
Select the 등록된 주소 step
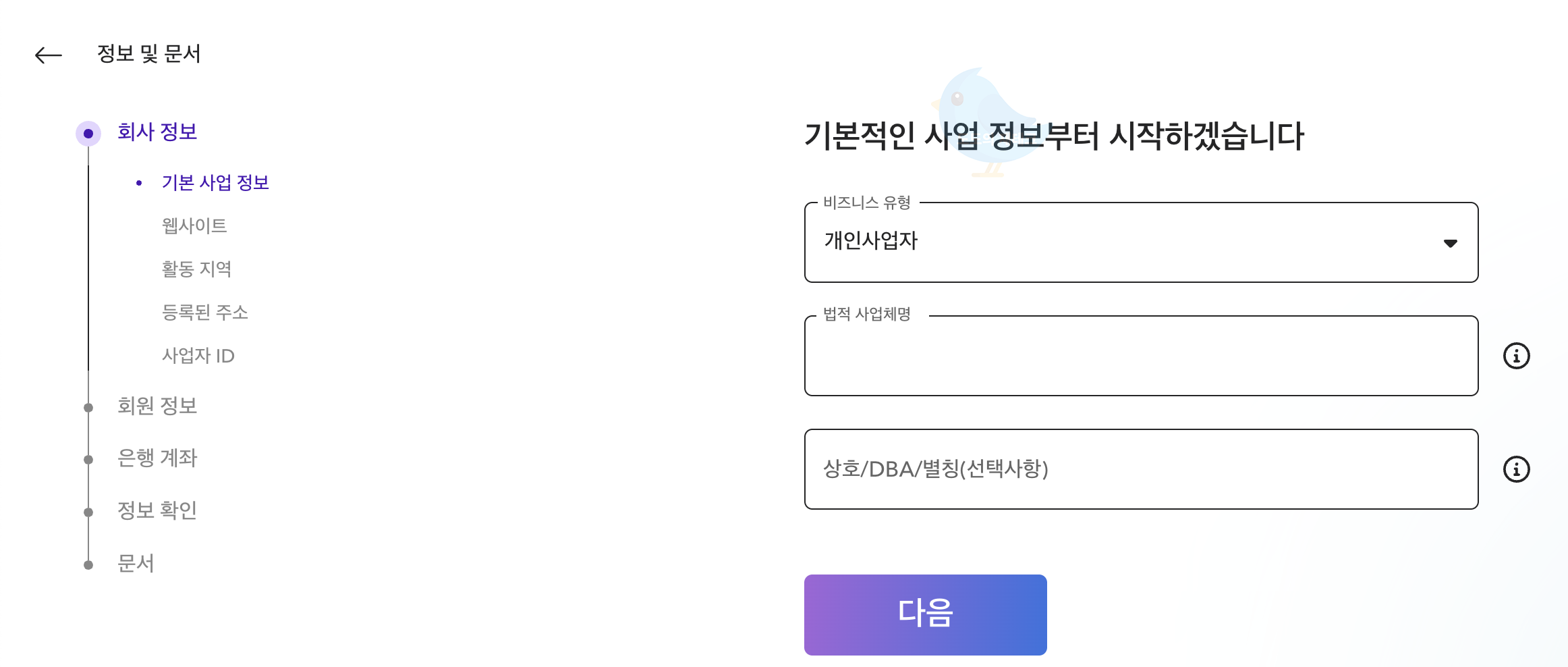(206, 313)
